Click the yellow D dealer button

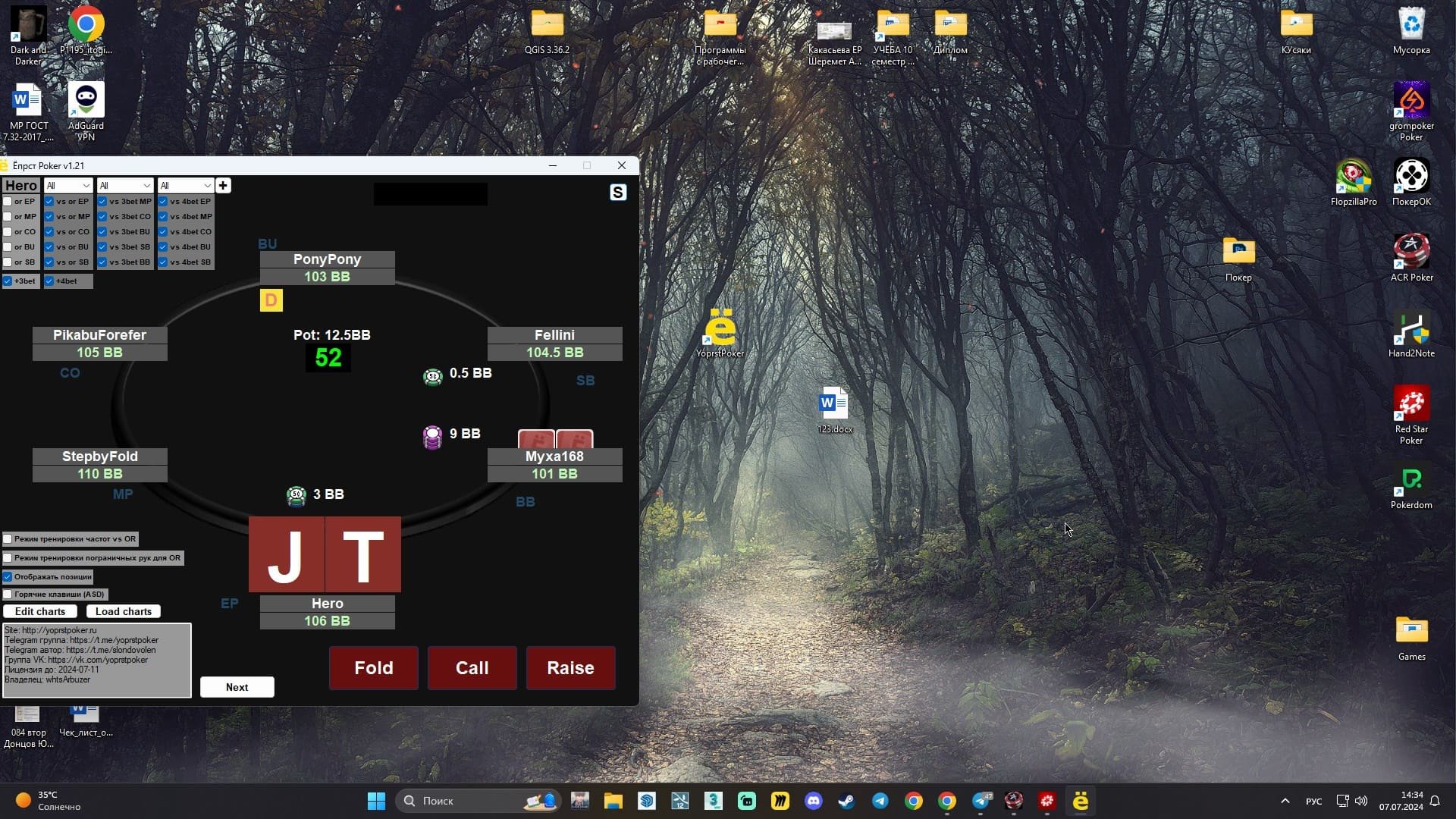pos(271,300)
